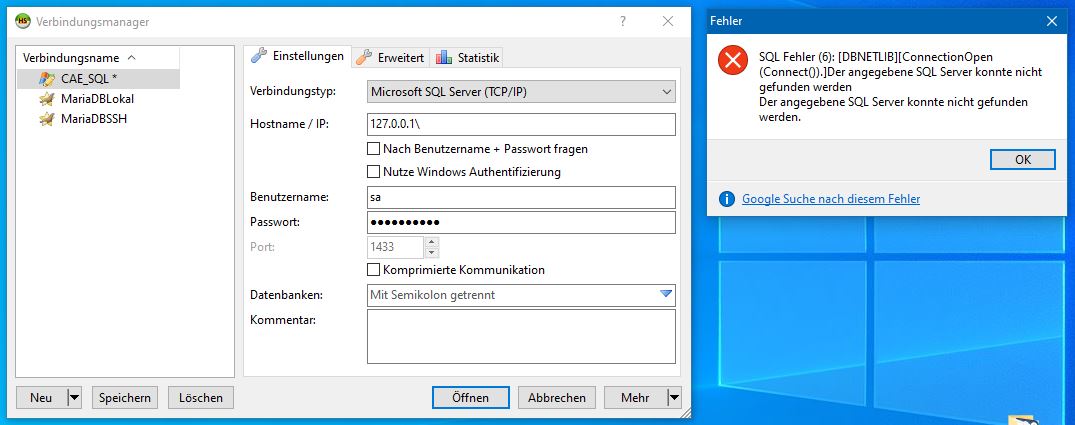
Task: Open the Verbindungstyp dropdown
Action: (521, 91)
